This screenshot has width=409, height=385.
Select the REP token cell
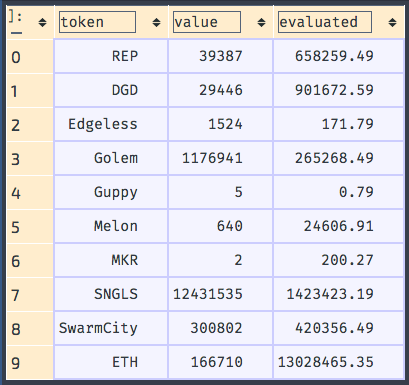click(x=111, y=56)
